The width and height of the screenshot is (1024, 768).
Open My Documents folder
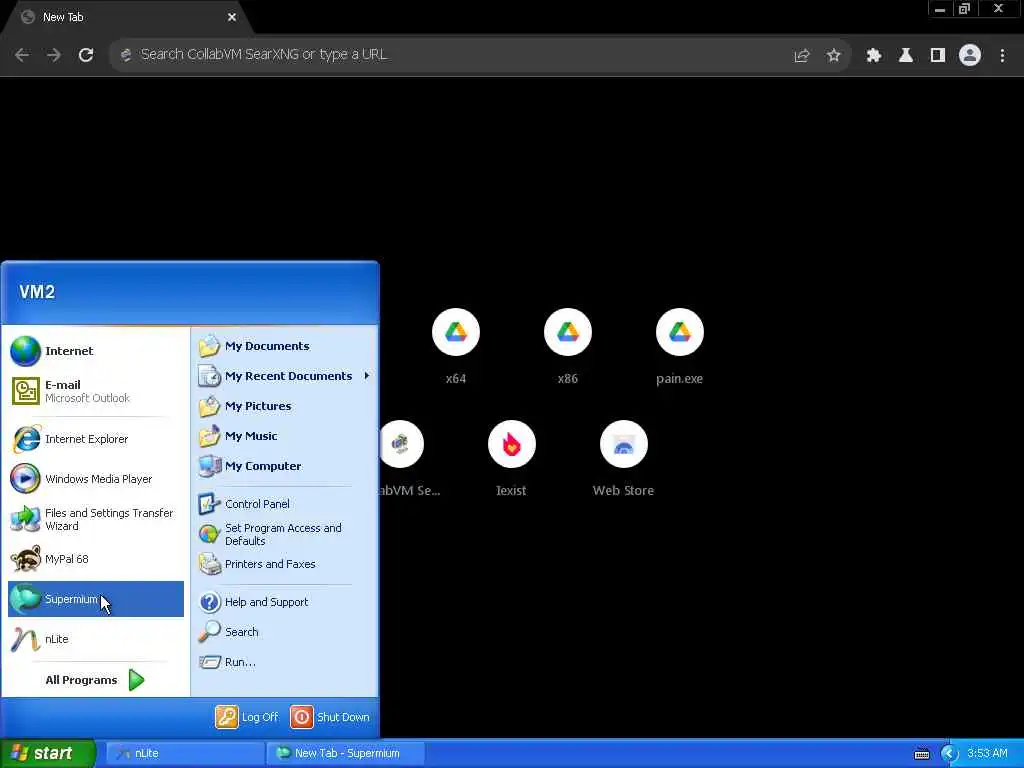coord(285,346)
